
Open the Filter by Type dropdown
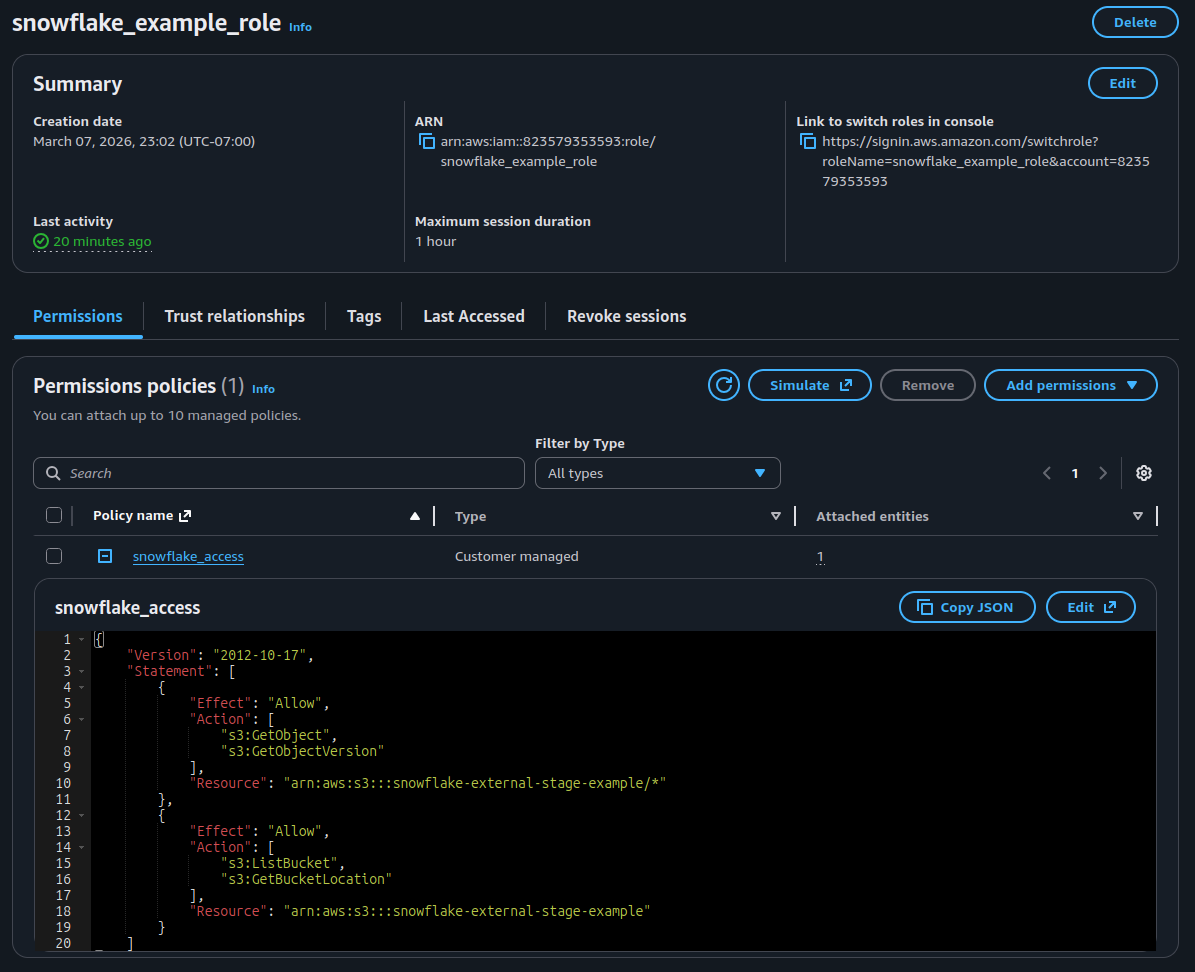[x=658, y=473]
